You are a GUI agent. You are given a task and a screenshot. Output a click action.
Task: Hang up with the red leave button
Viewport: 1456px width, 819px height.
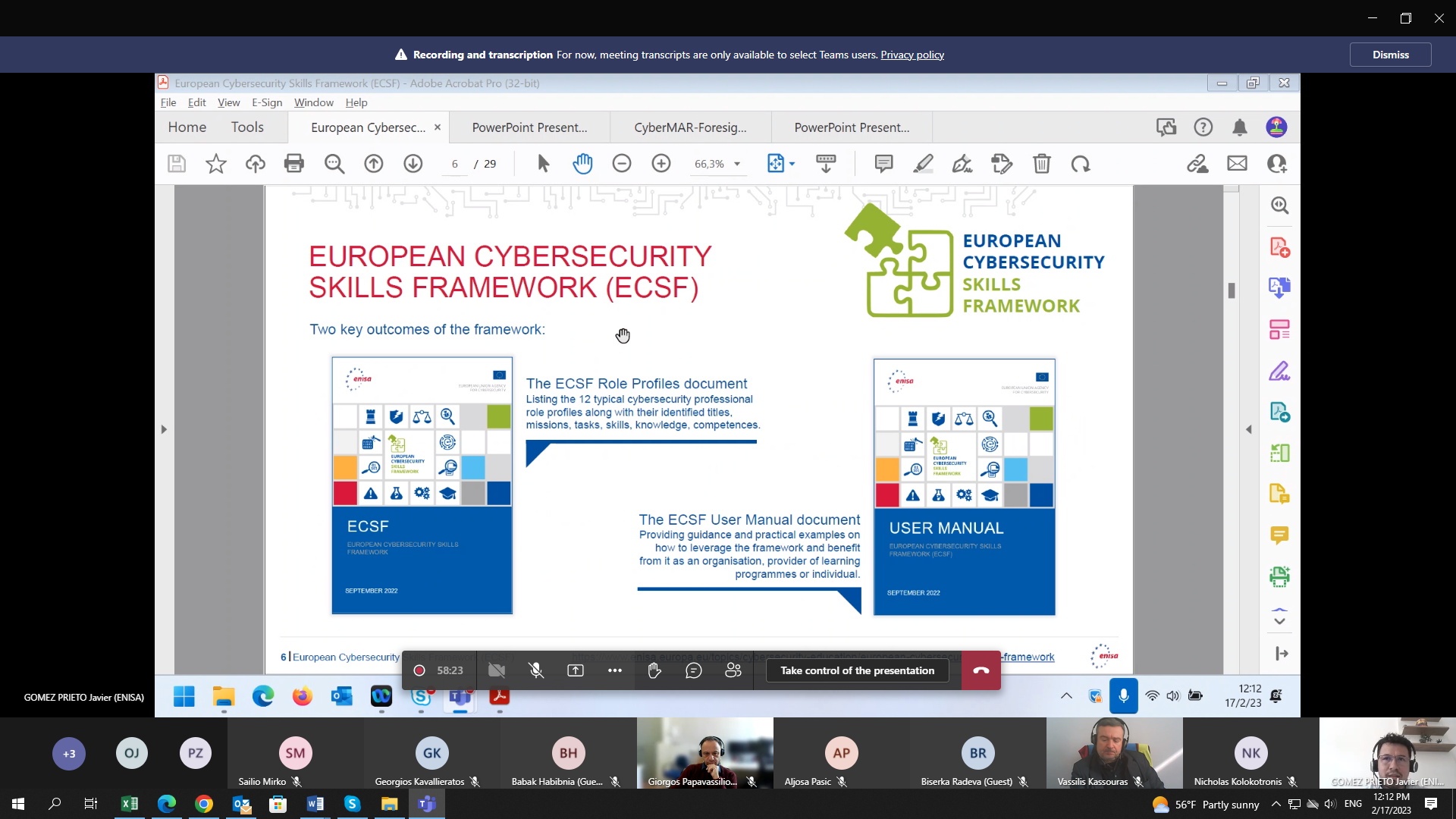click(x=981, y=670)
